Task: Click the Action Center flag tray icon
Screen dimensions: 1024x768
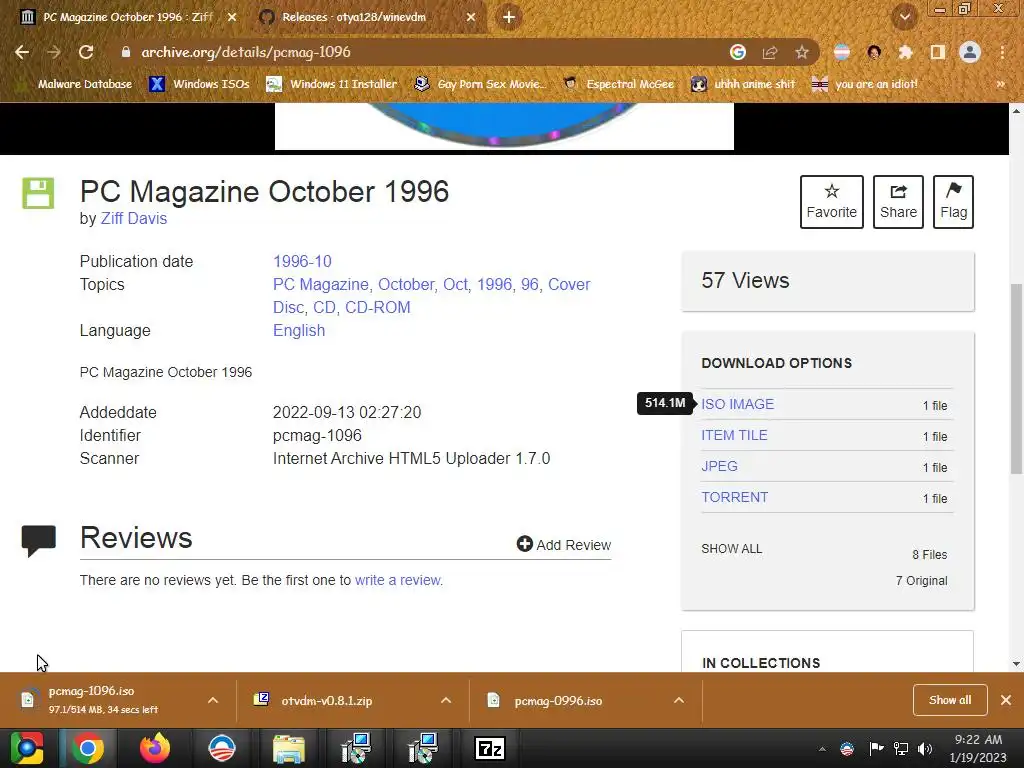Action: point(876,749)
